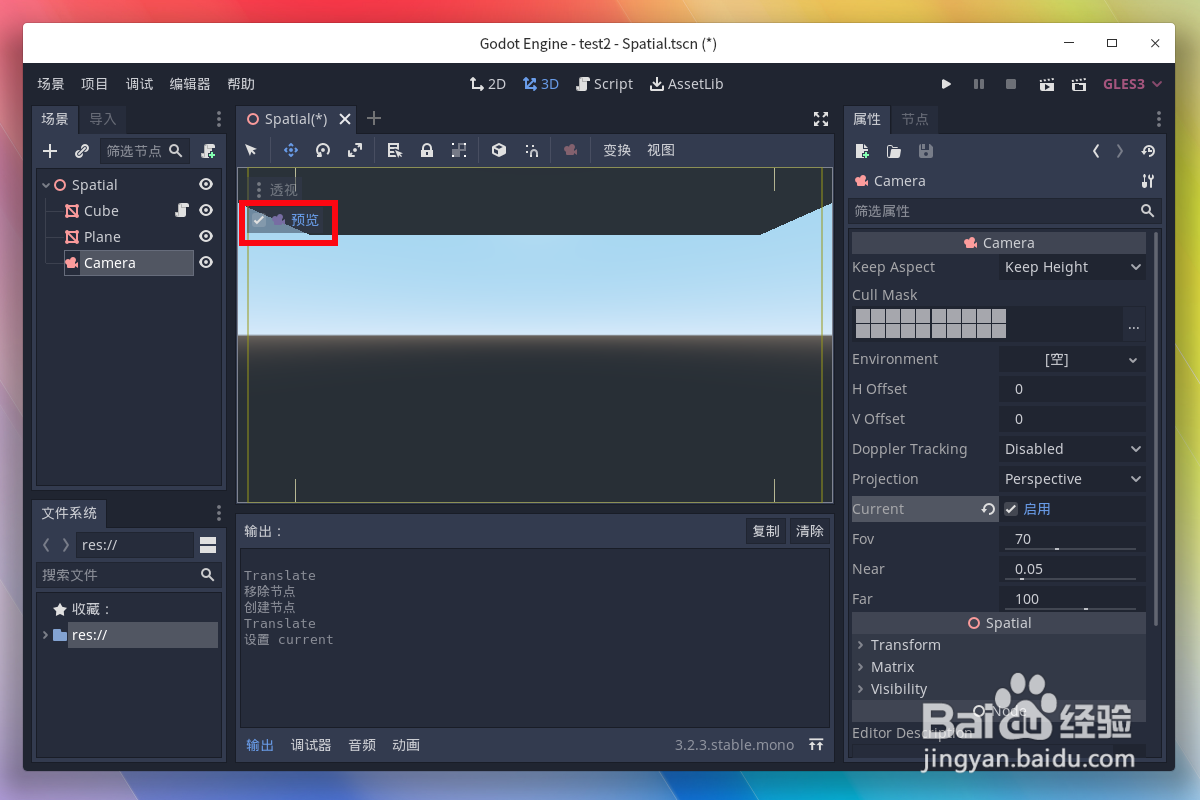Open the Projection dropdown
The width and height of the screenshot is (1200, 800).
pos(1073,479)
